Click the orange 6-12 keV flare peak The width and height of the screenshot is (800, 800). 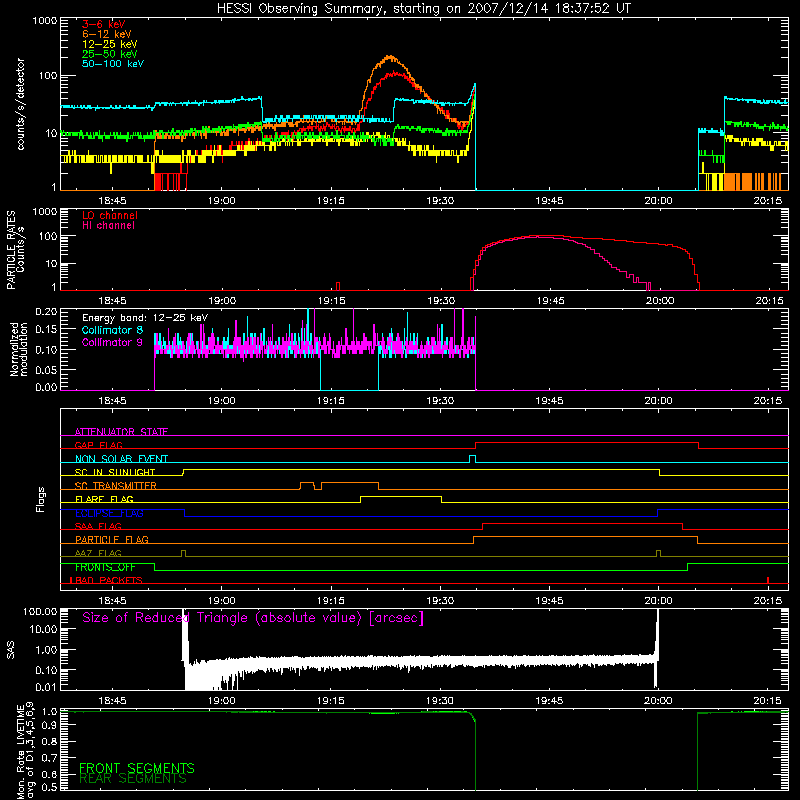tap(390, 57)
